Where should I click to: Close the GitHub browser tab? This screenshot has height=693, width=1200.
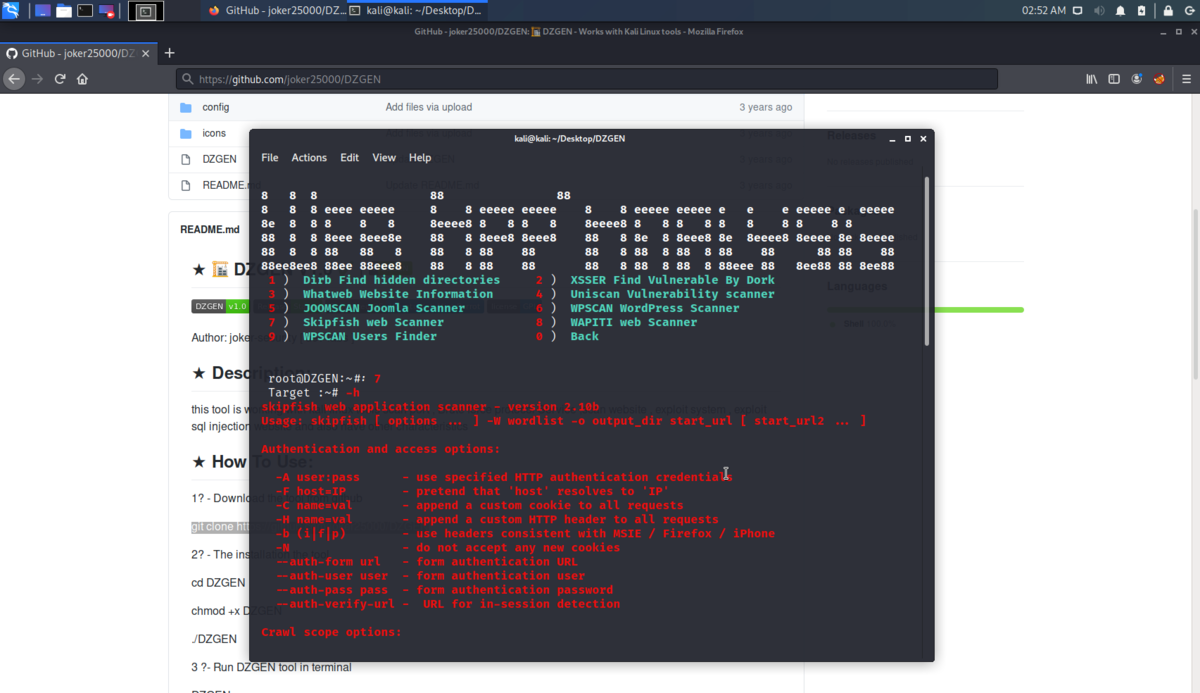[x=147, y=53]
